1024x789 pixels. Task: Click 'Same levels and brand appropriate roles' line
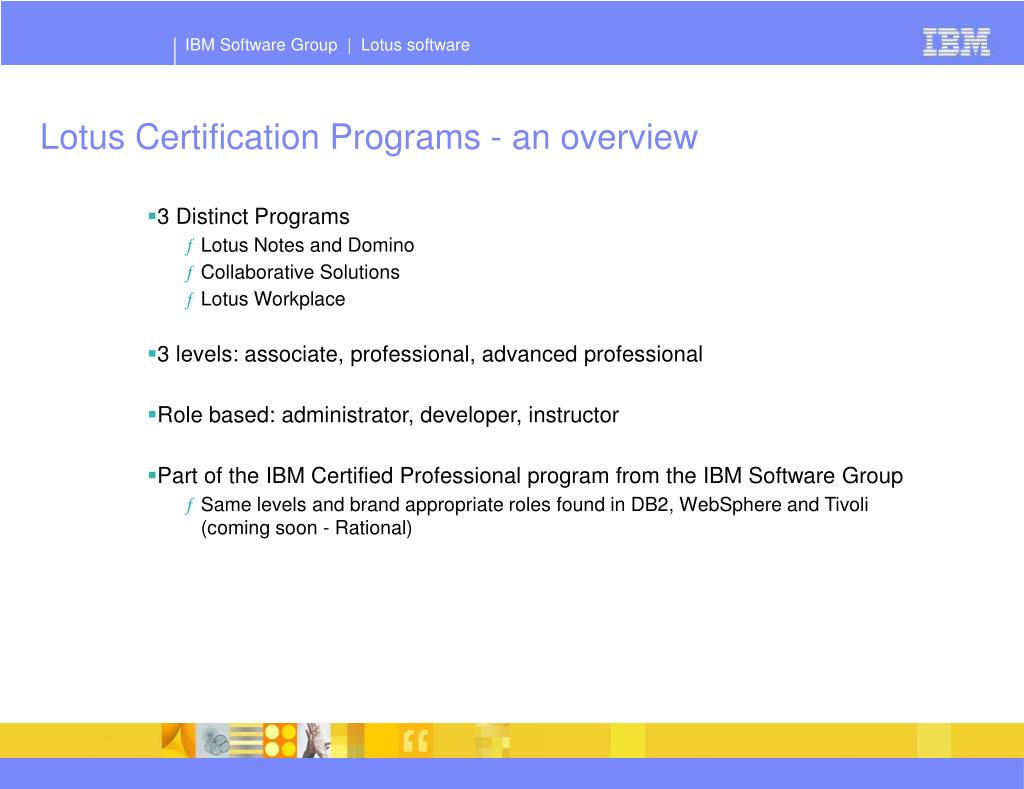(x=534, y=504)
